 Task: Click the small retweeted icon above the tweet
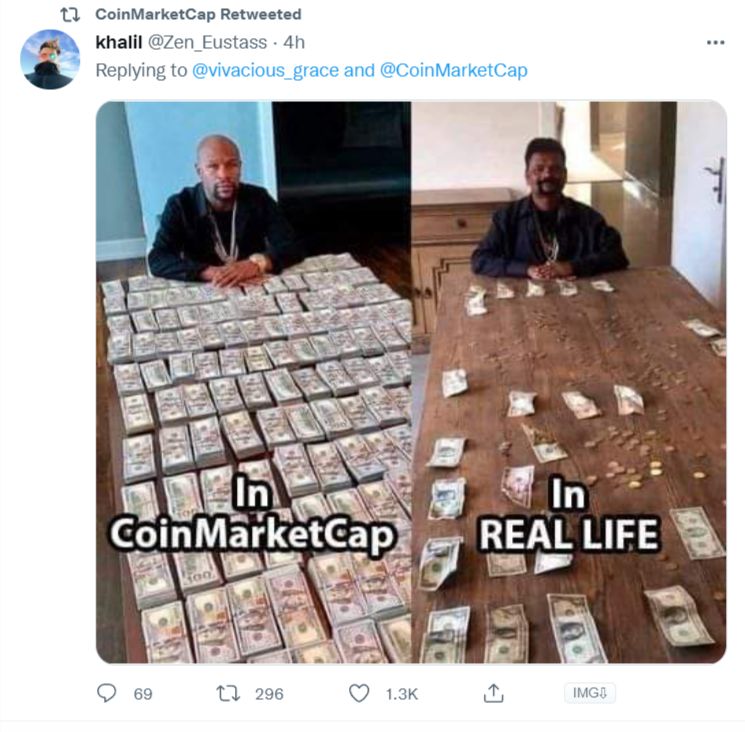pyautogui.click(x=70, y=15)
